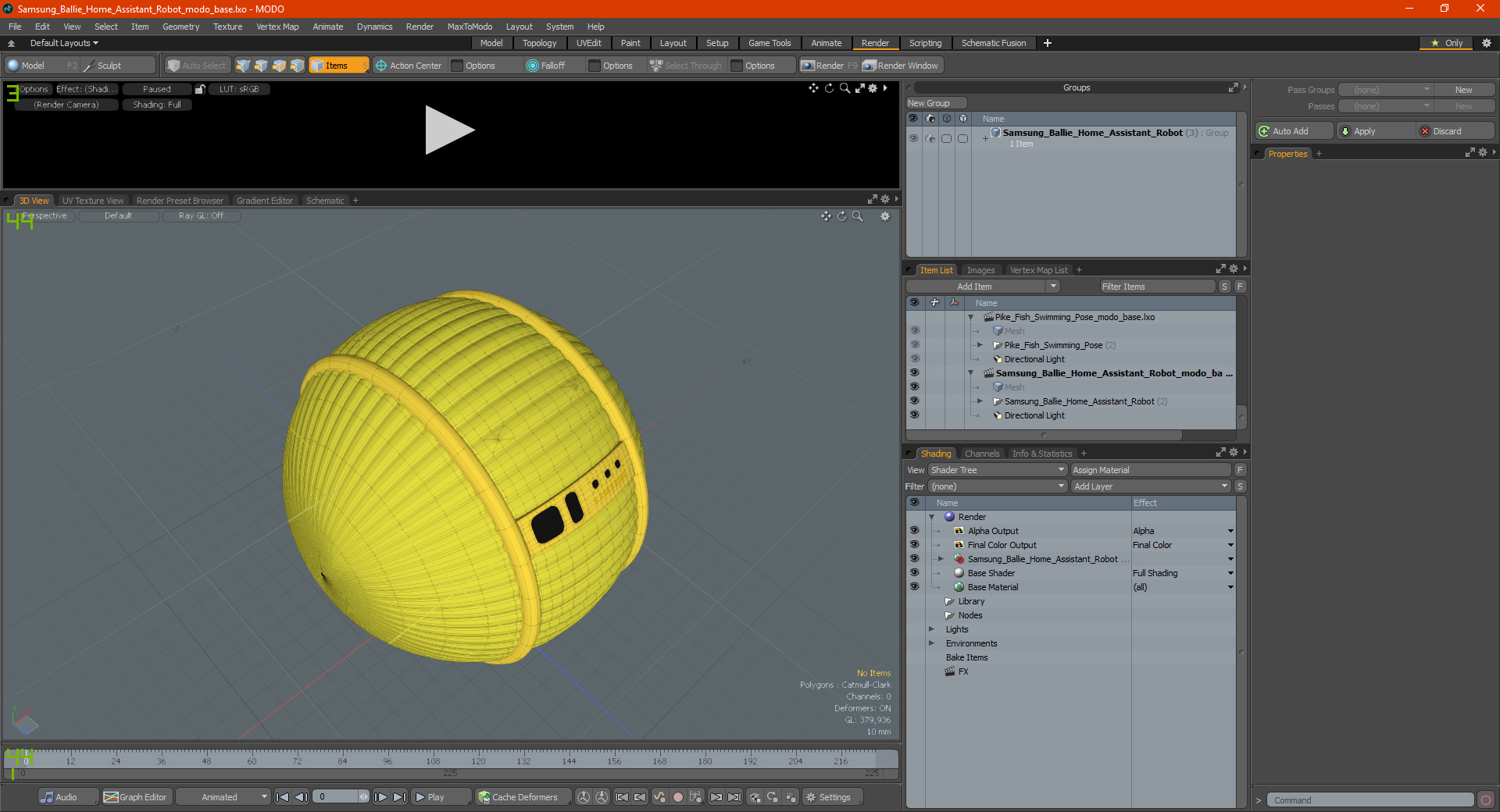Click New pass group button
1500x812 pixels.
(1463, 90)
